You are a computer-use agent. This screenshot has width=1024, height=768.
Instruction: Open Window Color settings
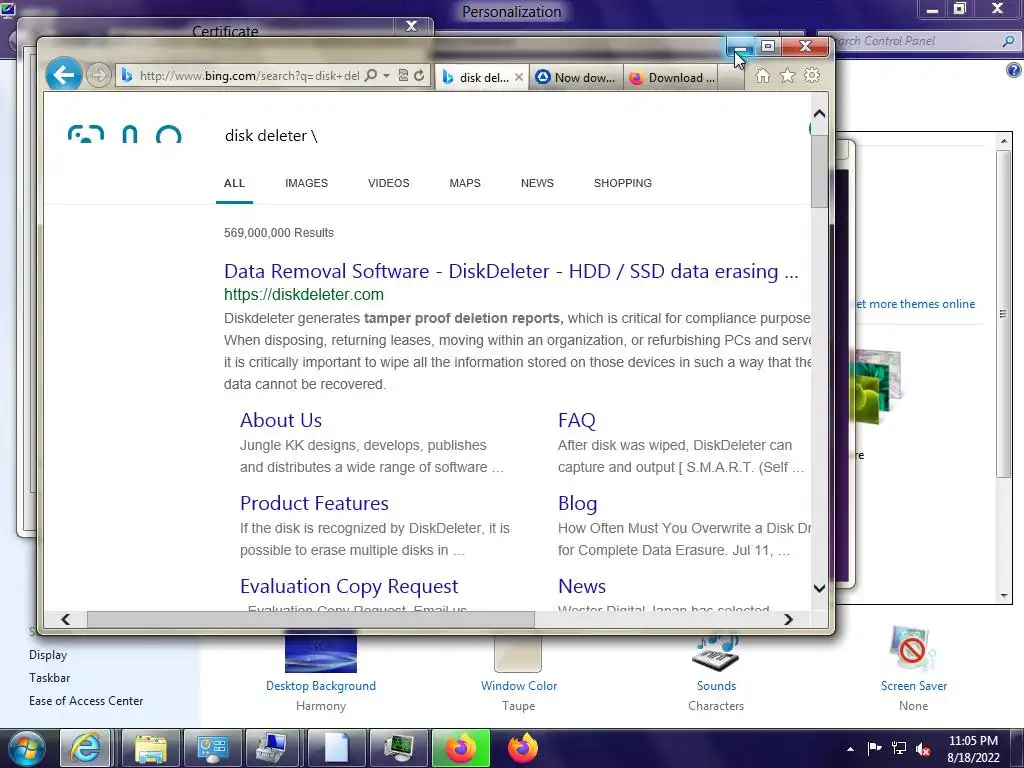[x=519, y=686]
